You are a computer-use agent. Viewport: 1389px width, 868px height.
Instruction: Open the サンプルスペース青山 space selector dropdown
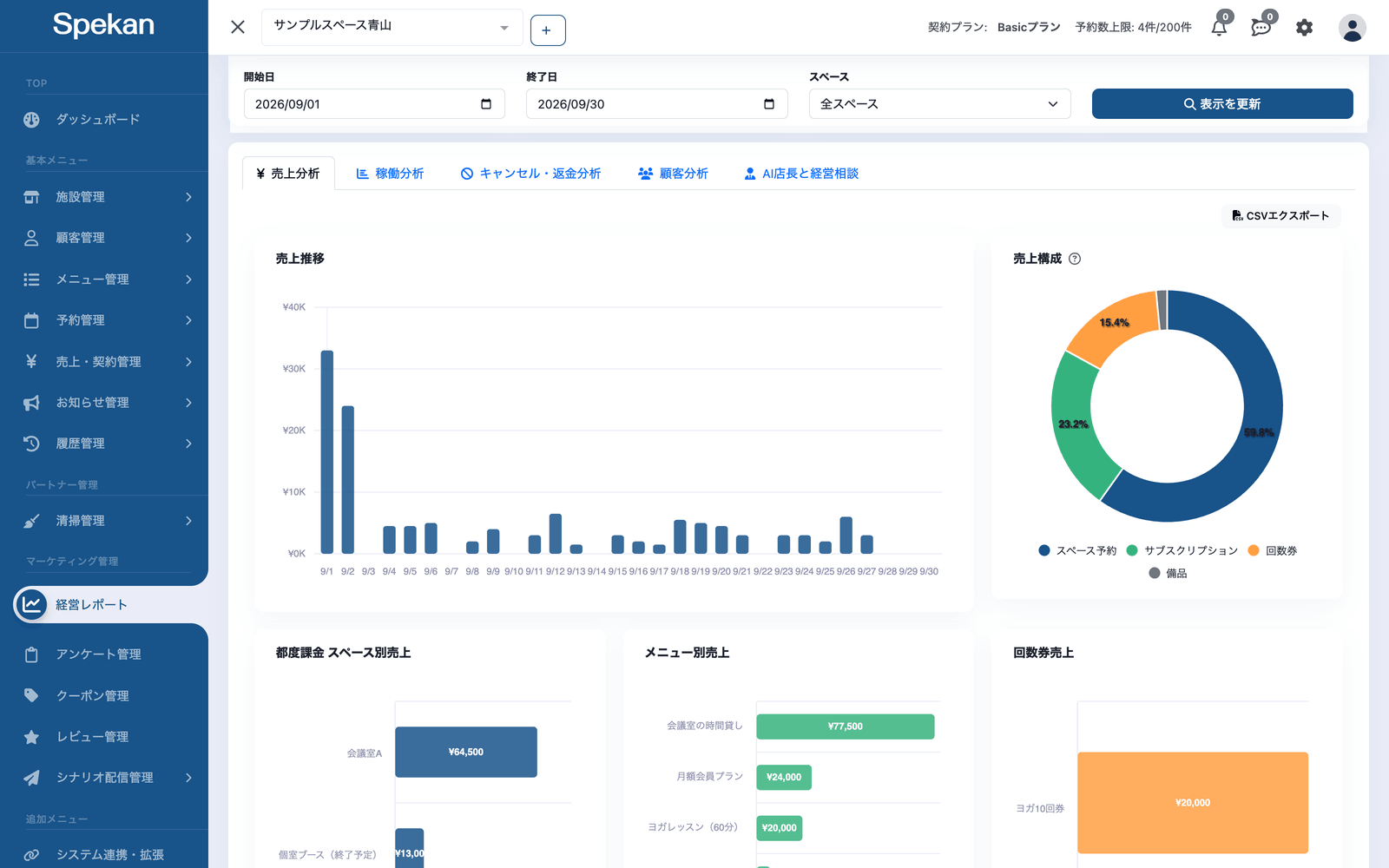tap(392, 27)
